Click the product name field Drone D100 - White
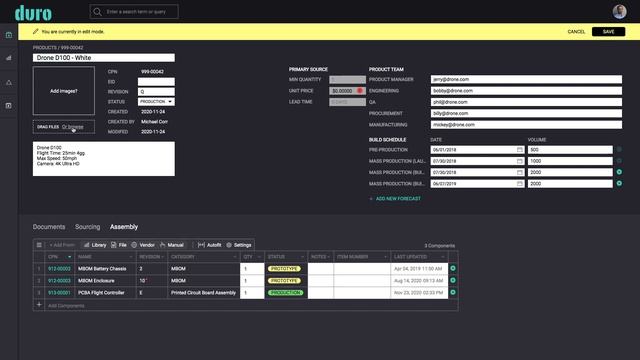 (x=104, y=58)
